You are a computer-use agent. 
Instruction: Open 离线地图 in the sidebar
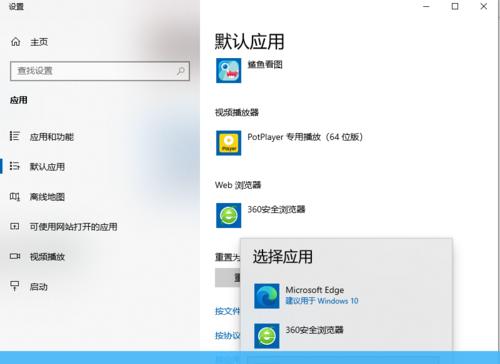(47, 197)
